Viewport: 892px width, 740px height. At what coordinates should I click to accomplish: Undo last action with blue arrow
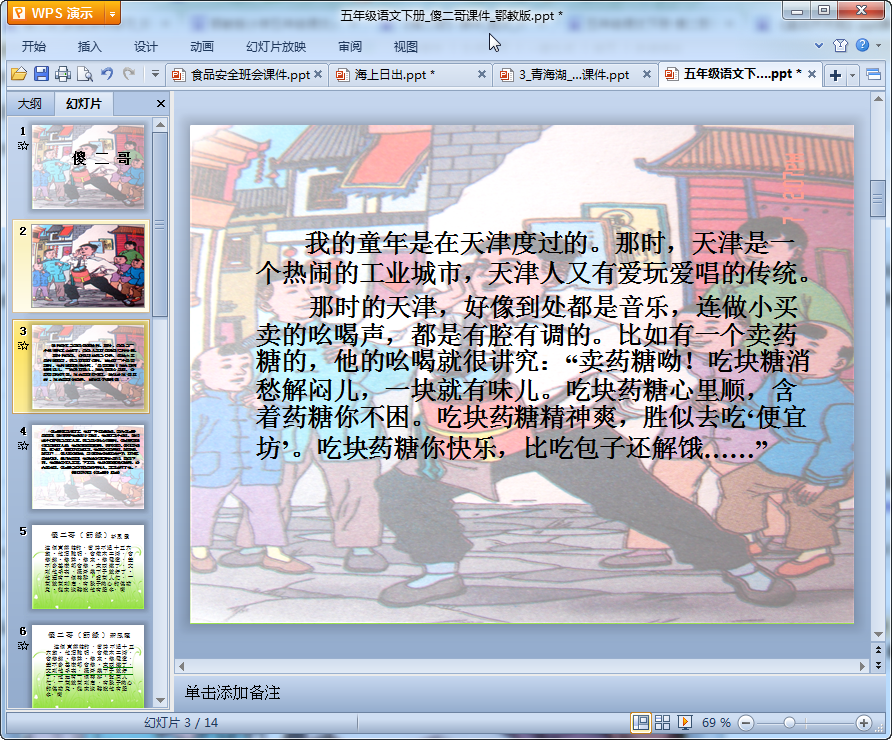[x=106, y=73]
